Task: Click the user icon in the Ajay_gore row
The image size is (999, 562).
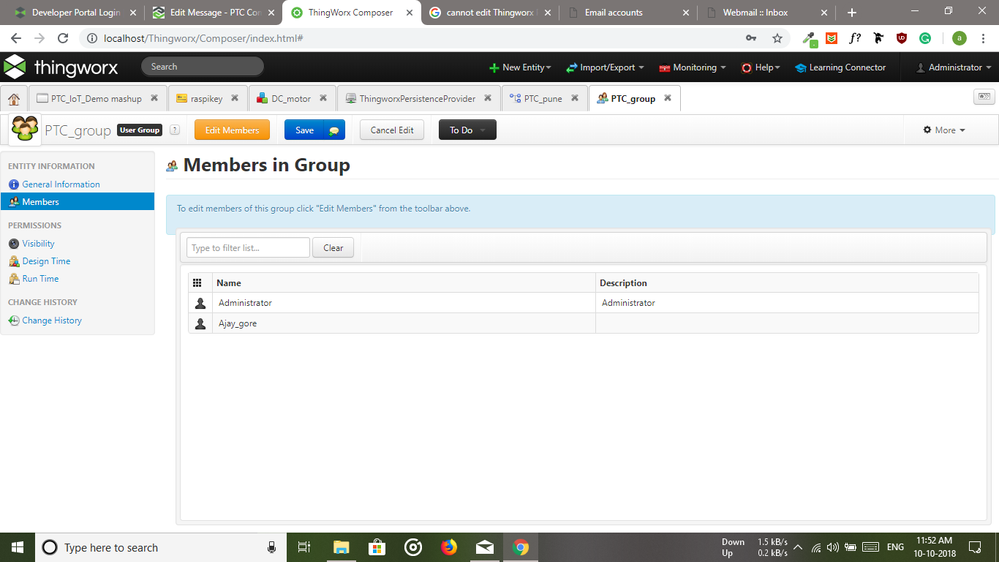Action: pyautogui.click(x=200, y=324)
